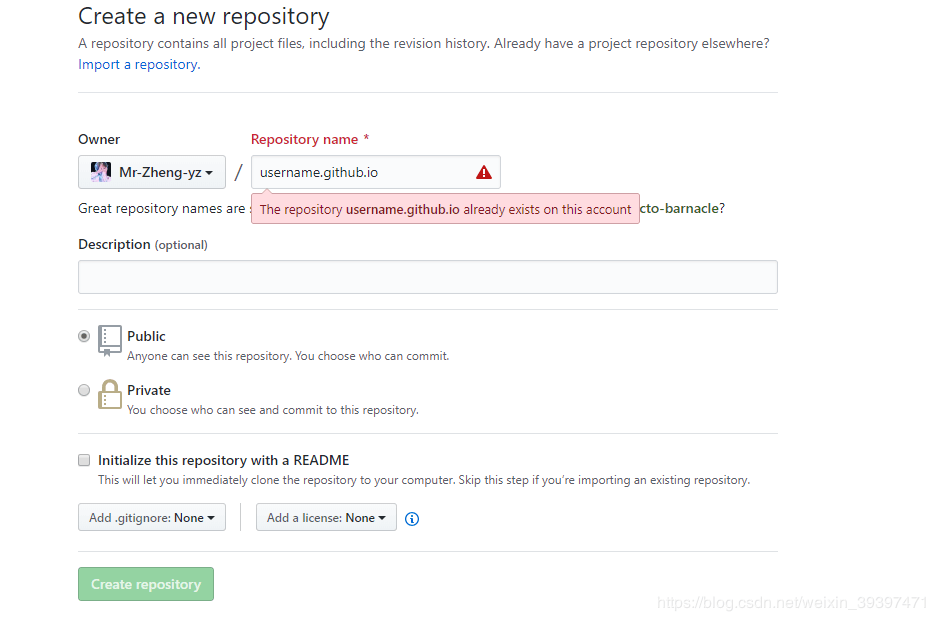Open the Owner dropdown Mr-Zheng-yz

click(151, 172)
